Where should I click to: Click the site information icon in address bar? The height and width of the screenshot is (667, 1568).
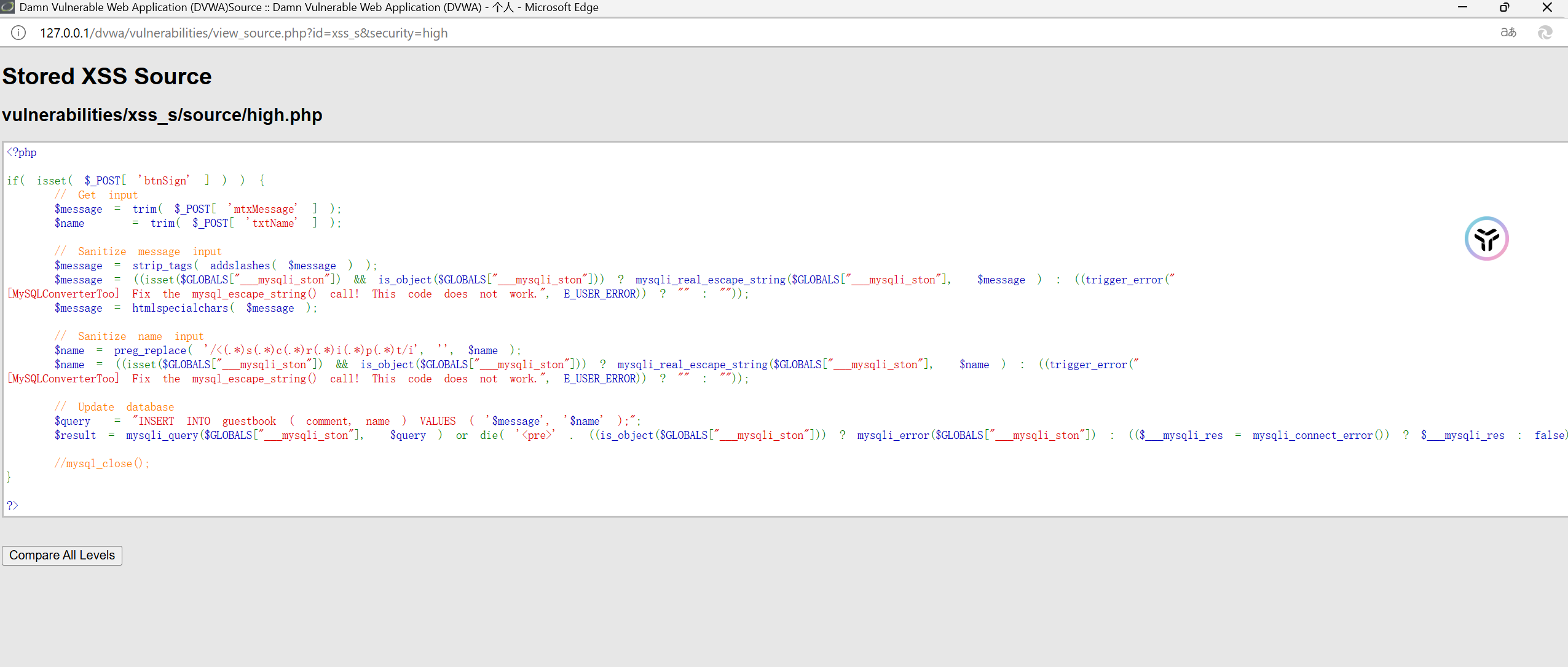click(x=18, y=33)
